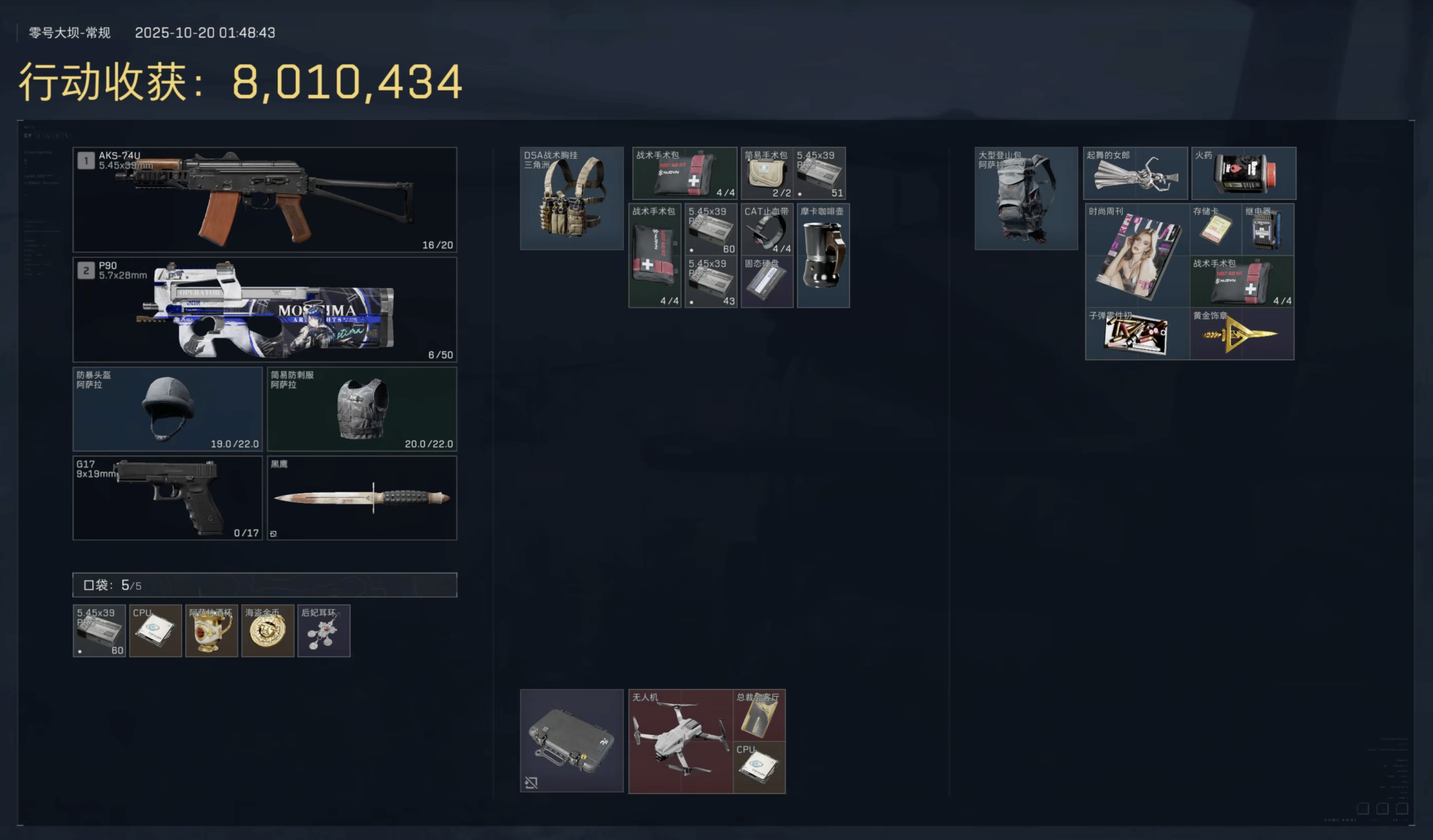Click the secure case container slot
This screenshot has width=1433, height=840.
point(572,741)
